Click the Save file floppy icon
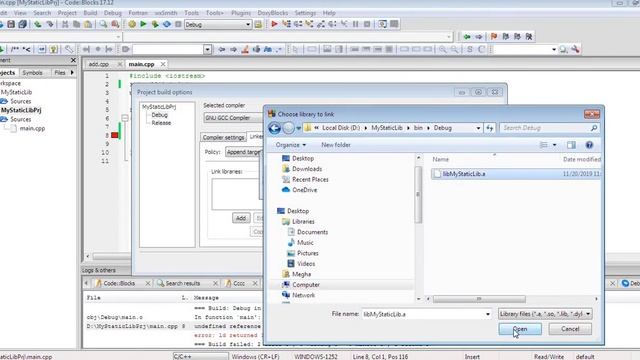Image resolution: width=640 pixels, height=360 pixels. point(11,24)
